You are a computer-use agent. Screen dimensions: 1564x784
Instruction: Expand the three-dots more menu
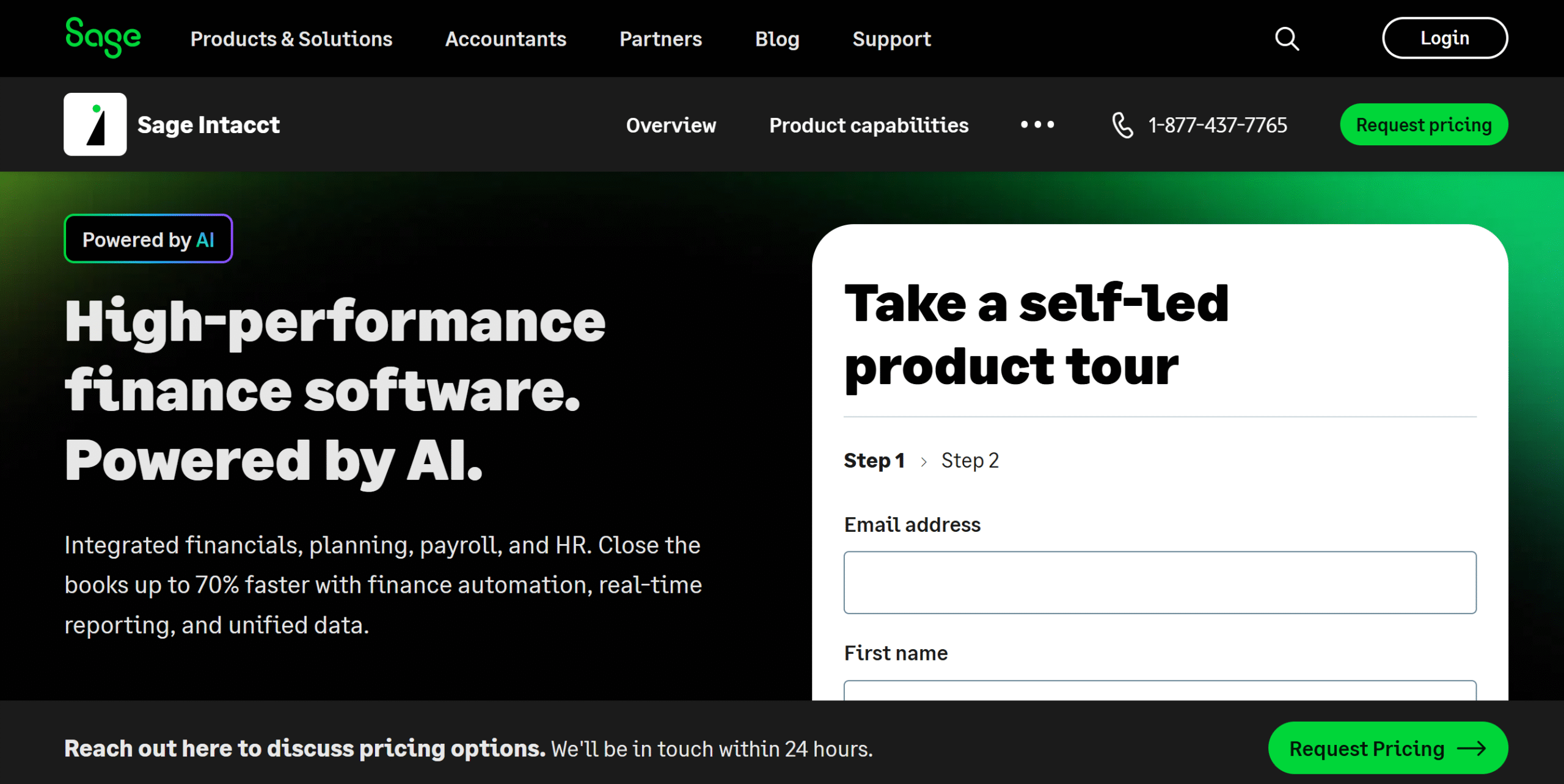1037,125
